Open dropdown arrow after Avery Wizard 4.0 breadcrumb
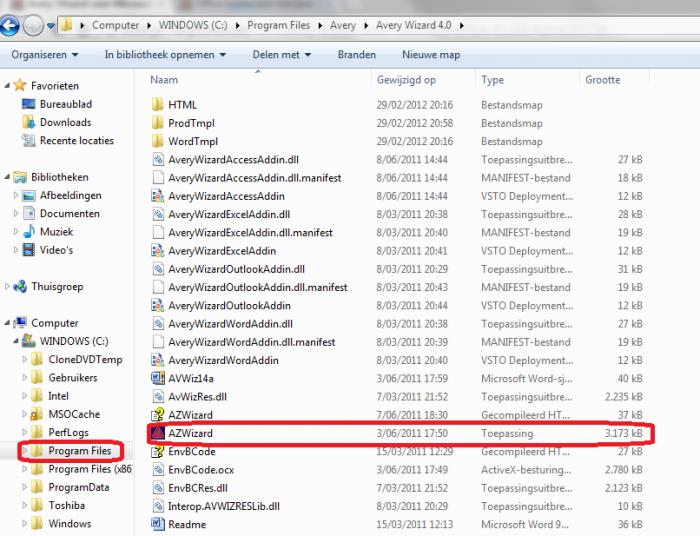 point(461,25)
